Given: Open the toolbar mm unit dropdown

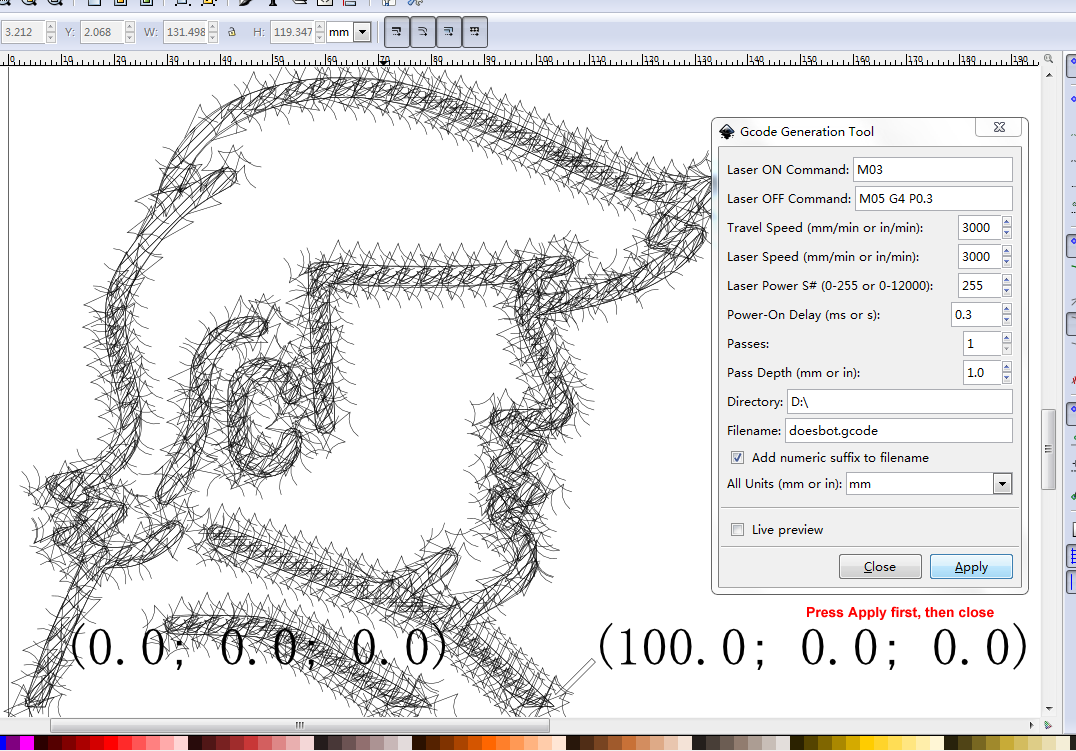Looking at the screenshot, I should (361, 32).
